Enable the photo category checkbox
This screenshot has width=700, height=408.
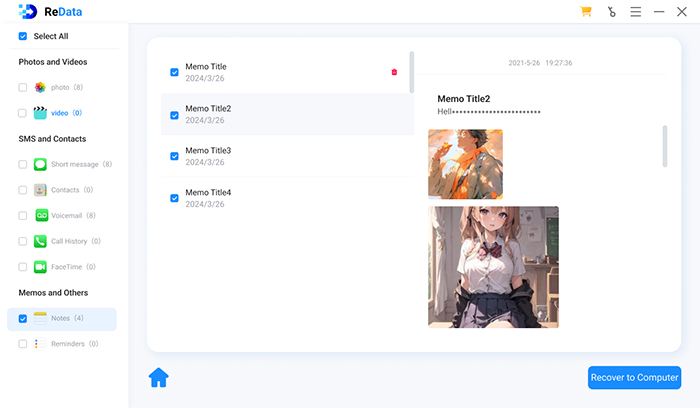23,87
